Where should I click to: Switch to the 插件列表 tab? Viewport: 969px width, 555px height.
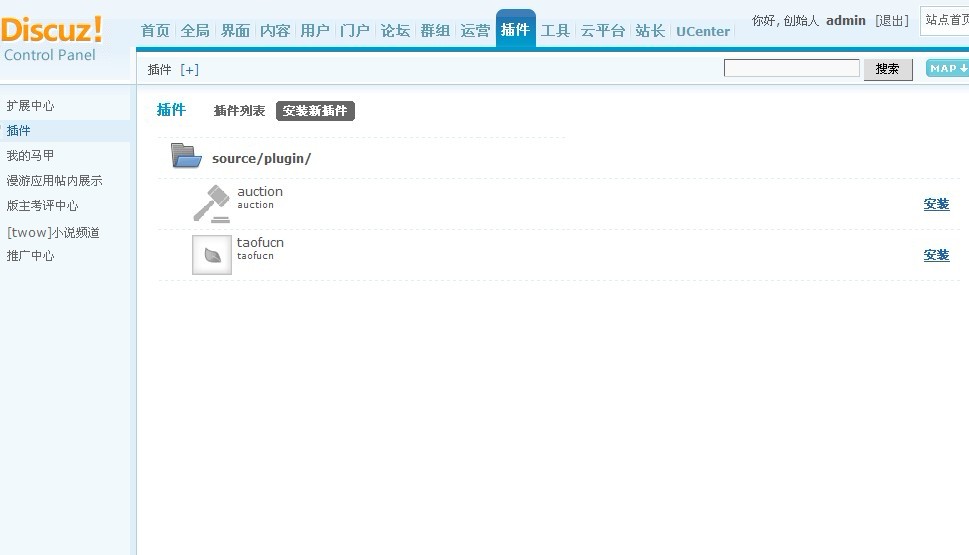pos(239,111)
